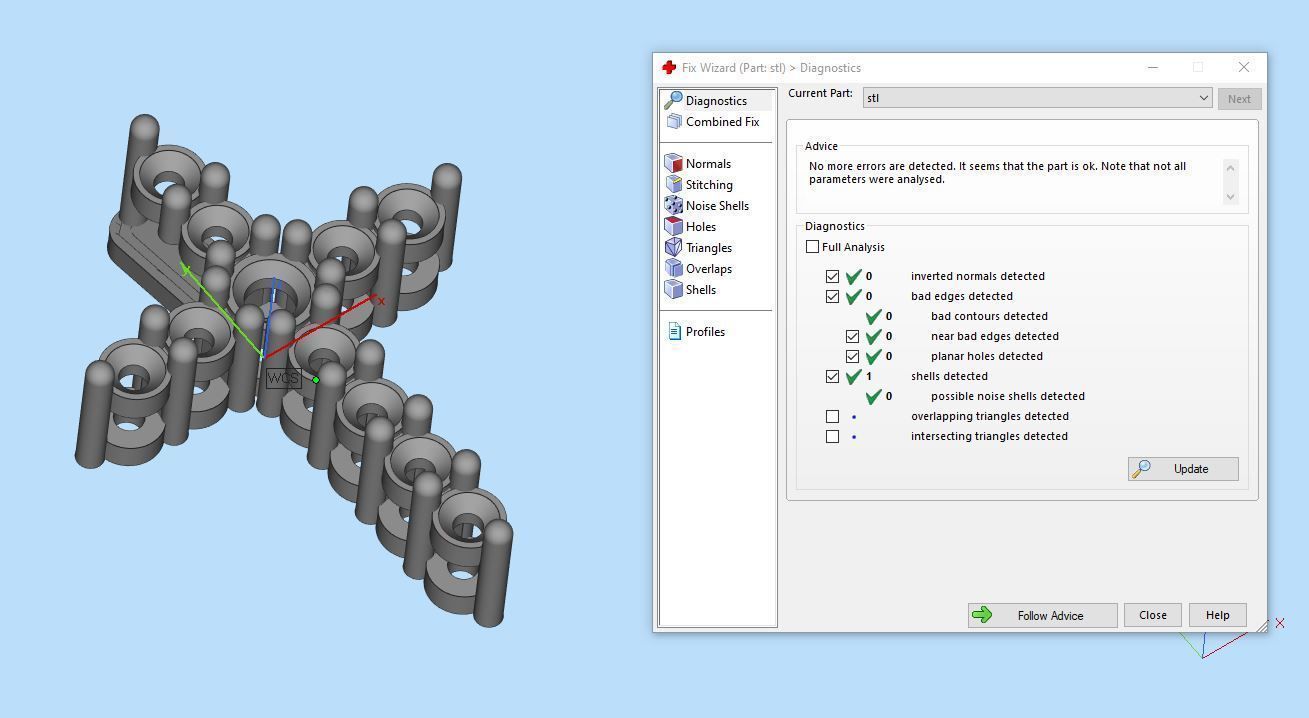Image resolution: width=1309 pixels, height=718 pixels.
Task: Go to the Stitching page
Action: click(x=709, y=185)
